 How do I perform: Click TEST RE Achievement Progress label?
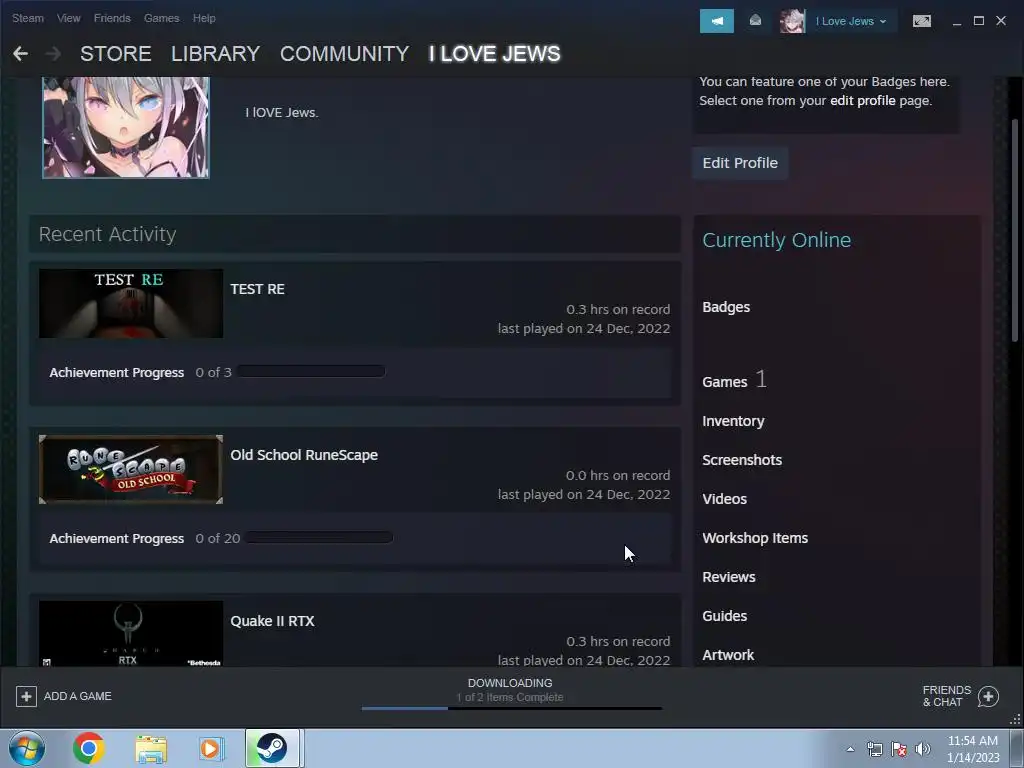coord(117,373)
